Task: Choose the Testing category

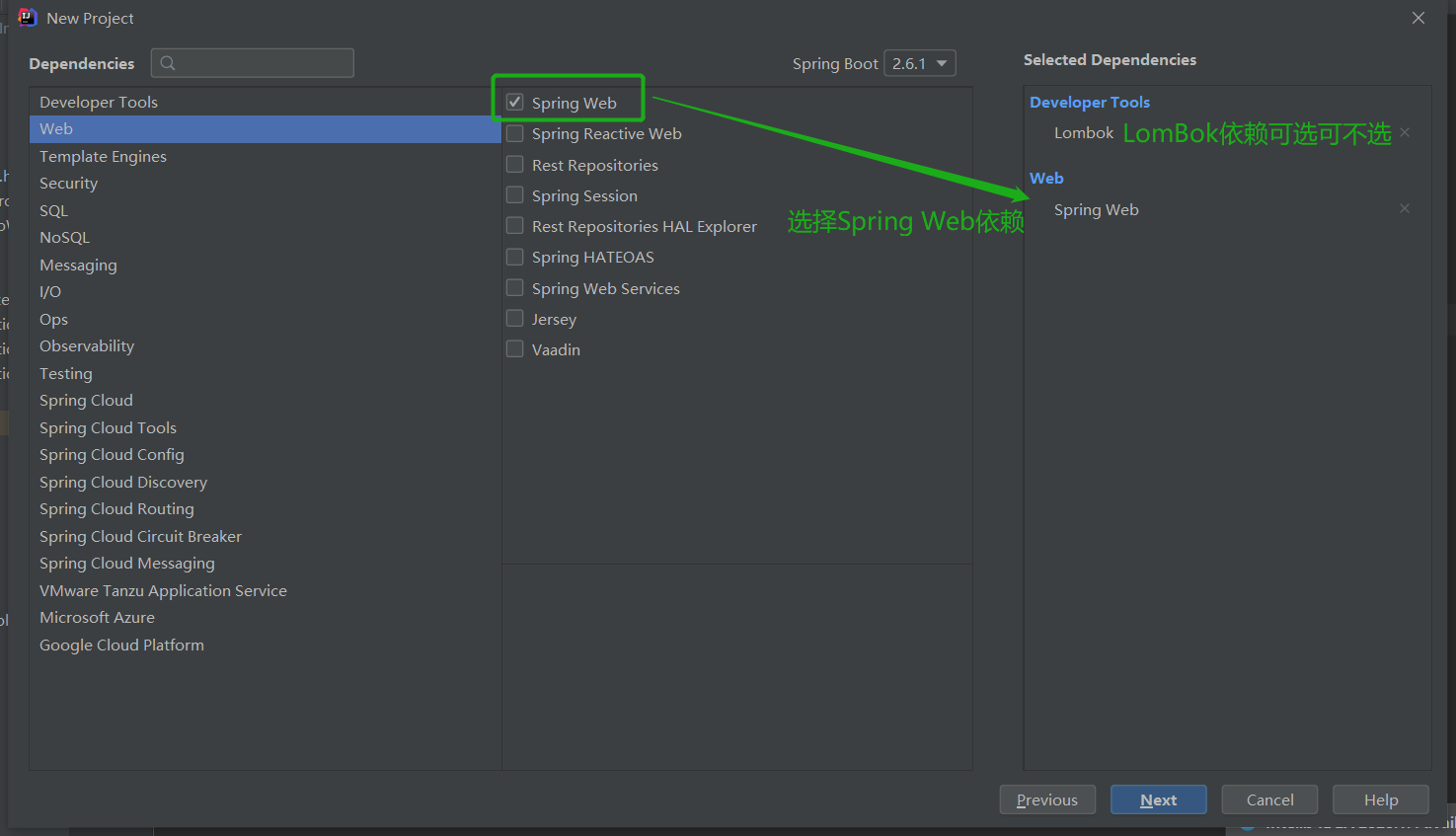Action: point(266,373)
